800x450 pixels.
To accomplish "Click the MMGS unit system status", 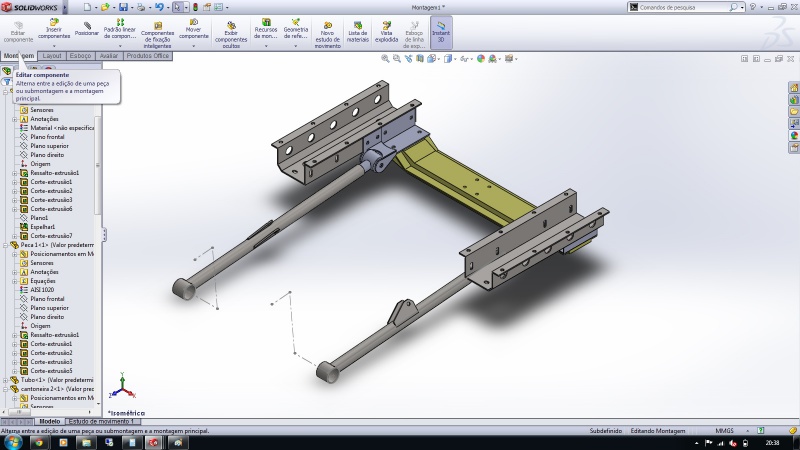I will tap(724, 431).
